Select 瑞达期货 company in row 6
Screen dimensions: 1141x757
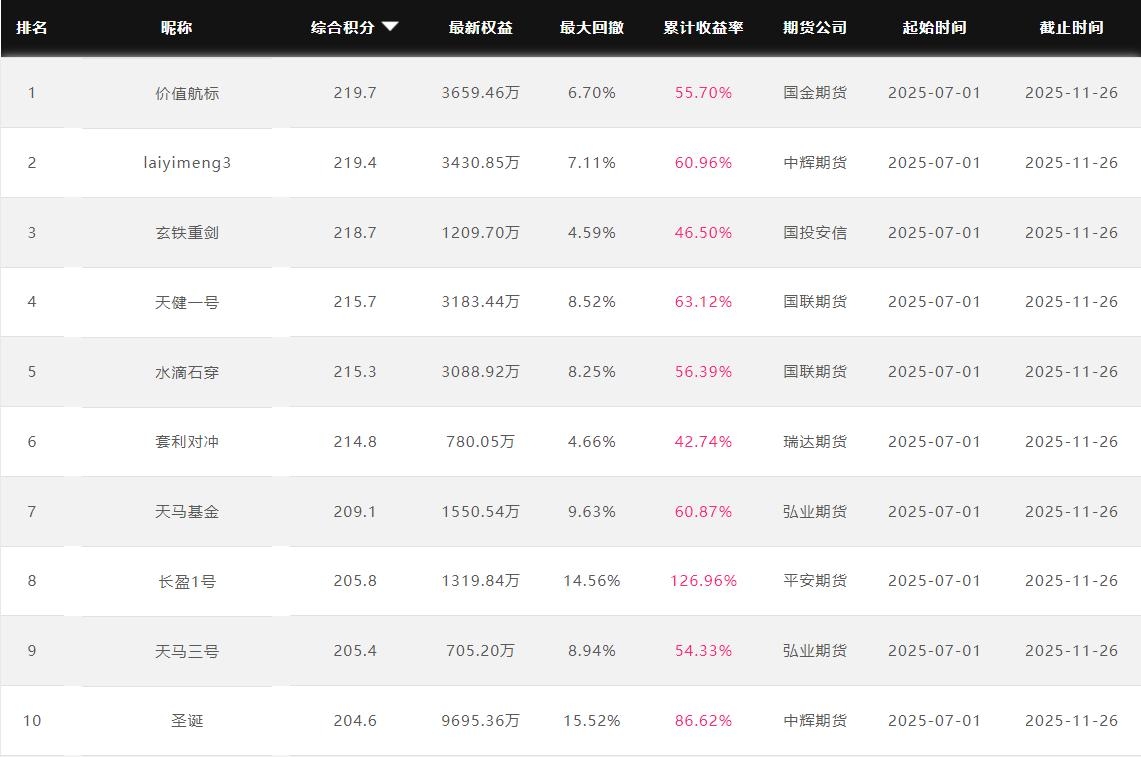[814, 441]
